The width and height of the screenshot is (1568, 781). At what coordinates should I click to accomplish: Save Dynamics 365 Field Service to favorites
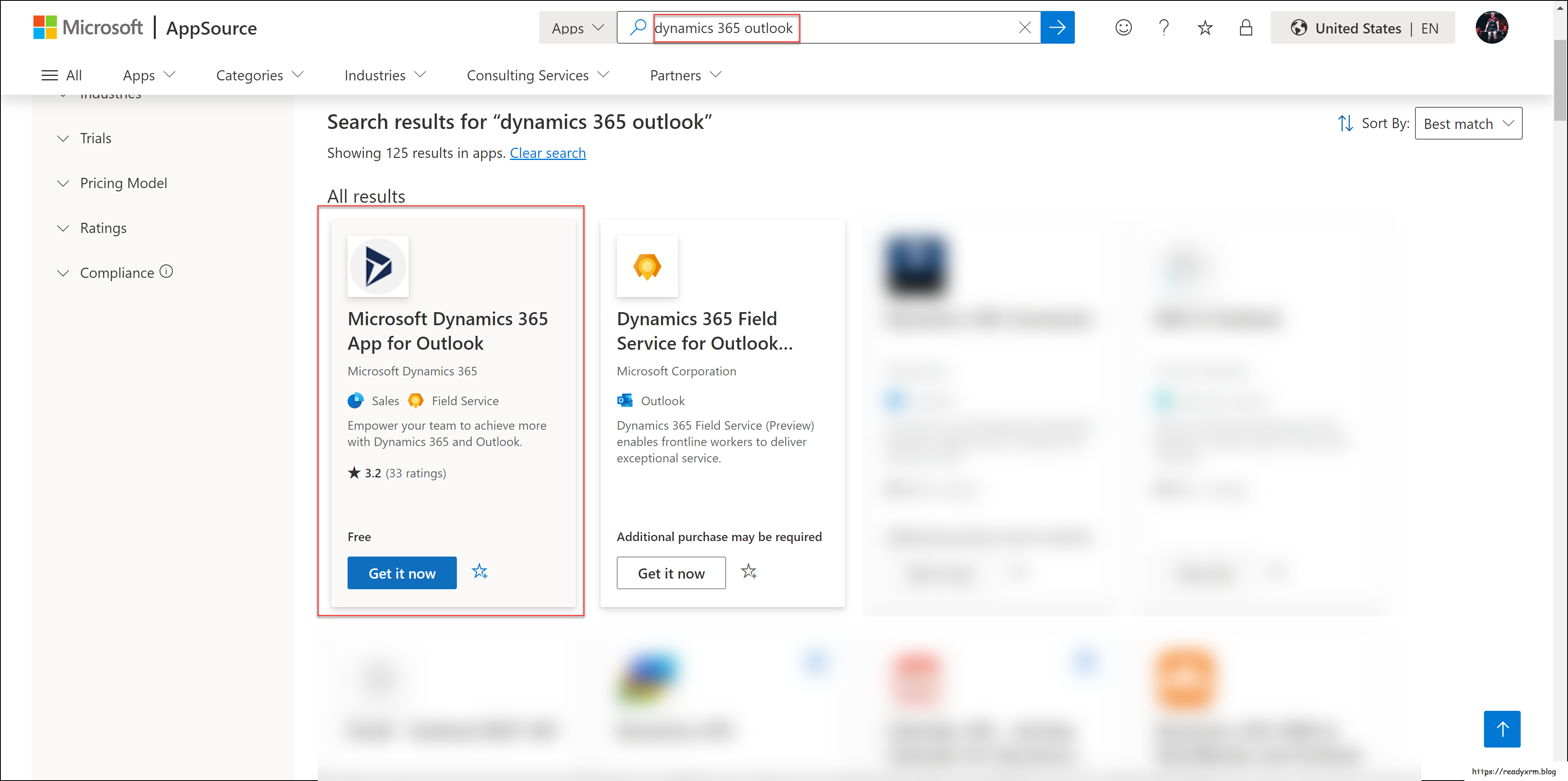(x=749, y=572)
